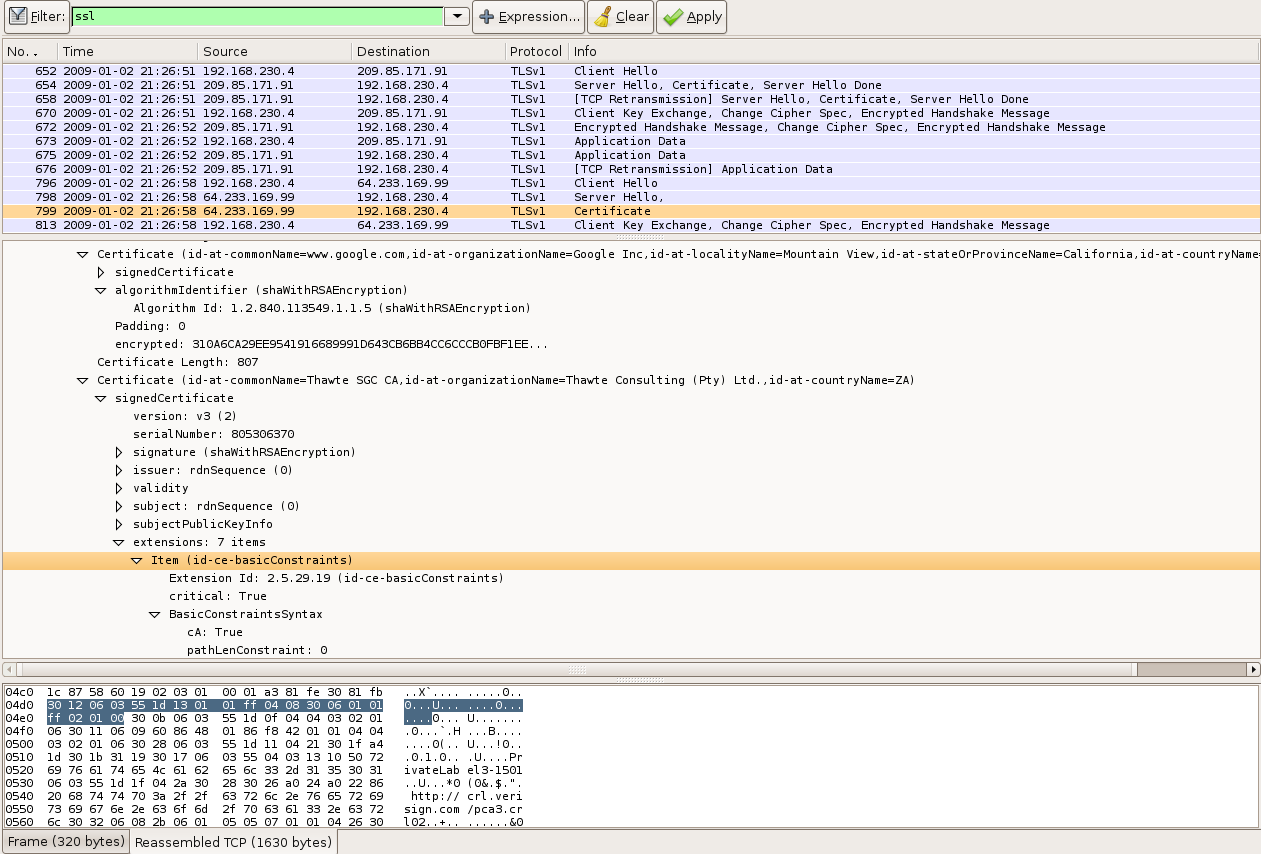Screen dimensions: 1261x854
Task: Open the Expression... dialog button
Action: [x=528, y=17]
